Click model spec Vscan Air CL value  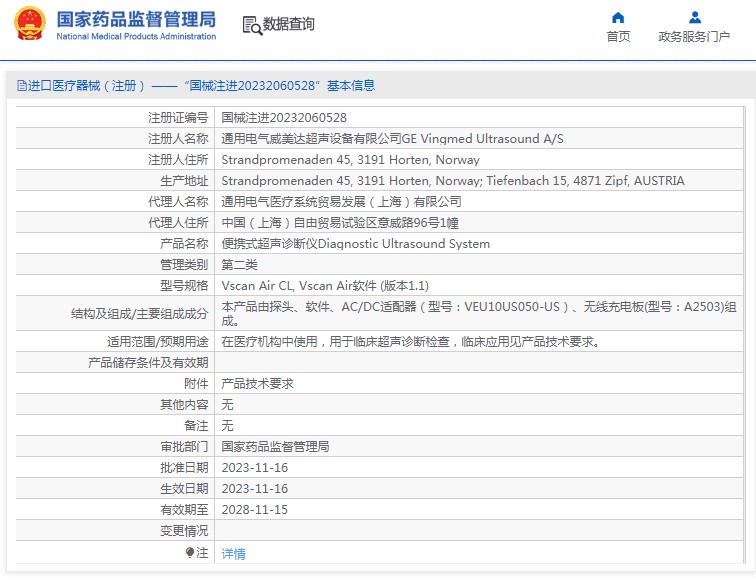(325, 286)
